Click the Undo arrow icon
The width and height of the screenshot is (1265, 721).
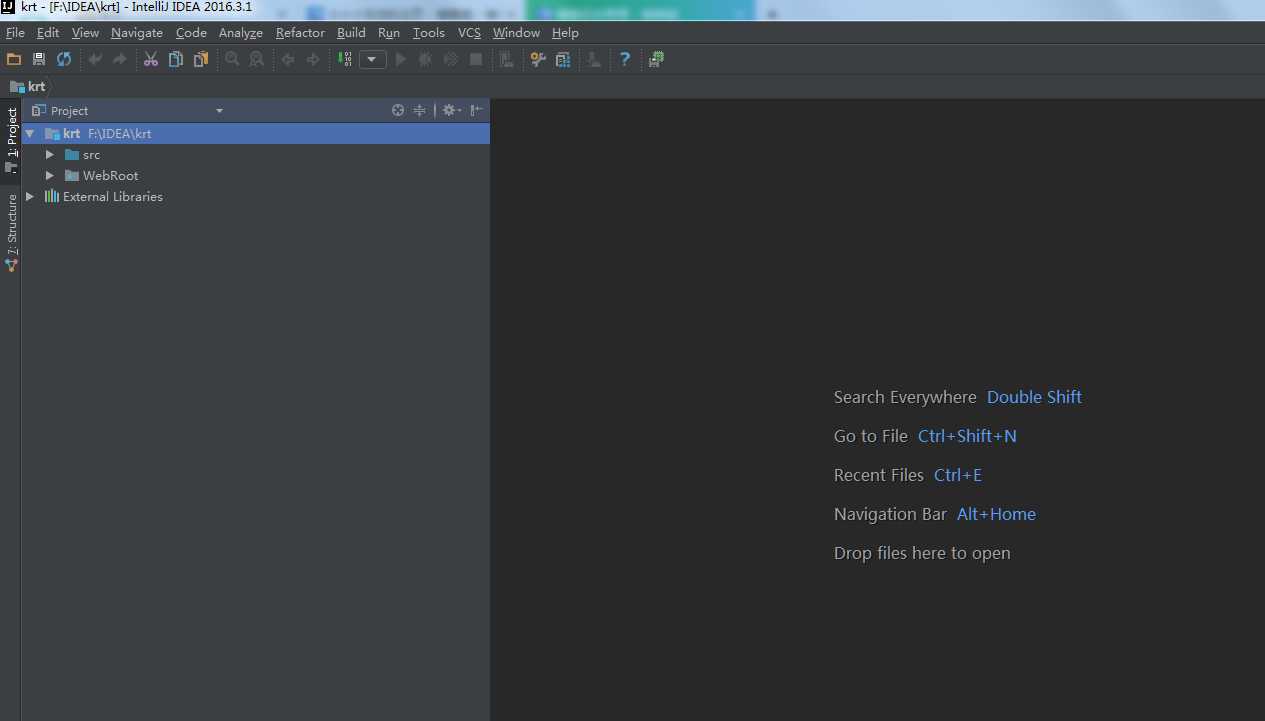[x=95, y=59]
